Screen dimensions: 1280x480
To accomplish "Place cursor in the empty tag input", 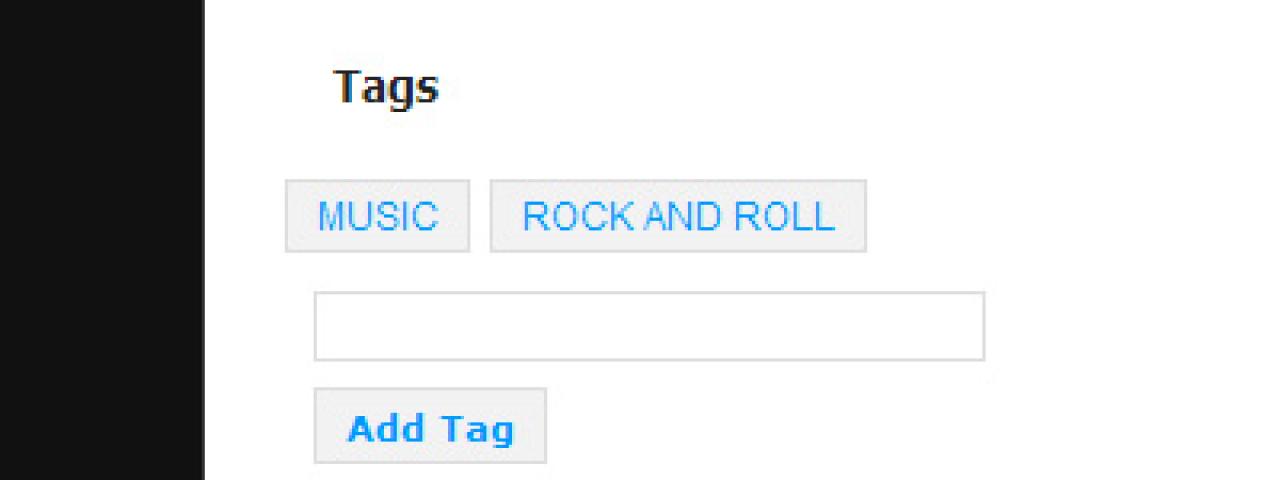I will click(x=649, y=326).
